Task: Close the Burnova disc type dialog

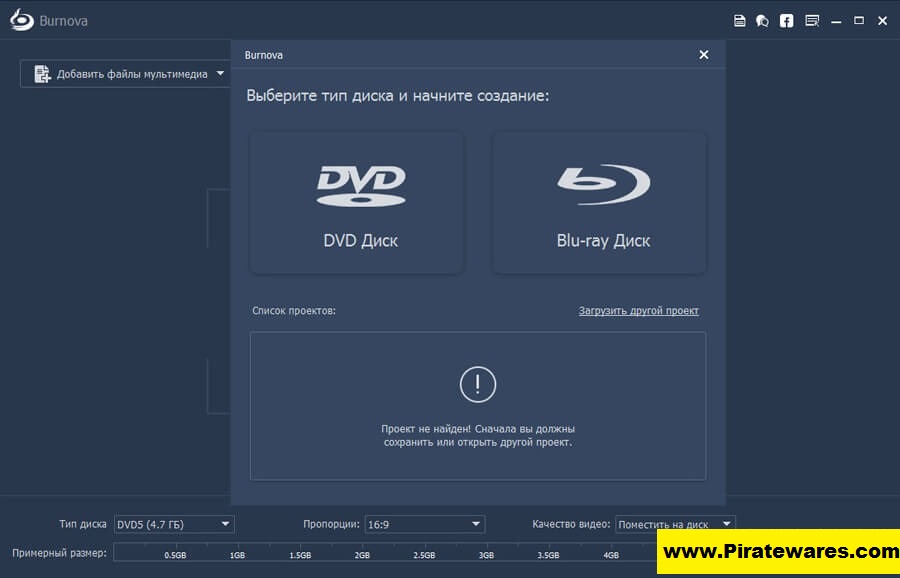Action: coord(703,55)
